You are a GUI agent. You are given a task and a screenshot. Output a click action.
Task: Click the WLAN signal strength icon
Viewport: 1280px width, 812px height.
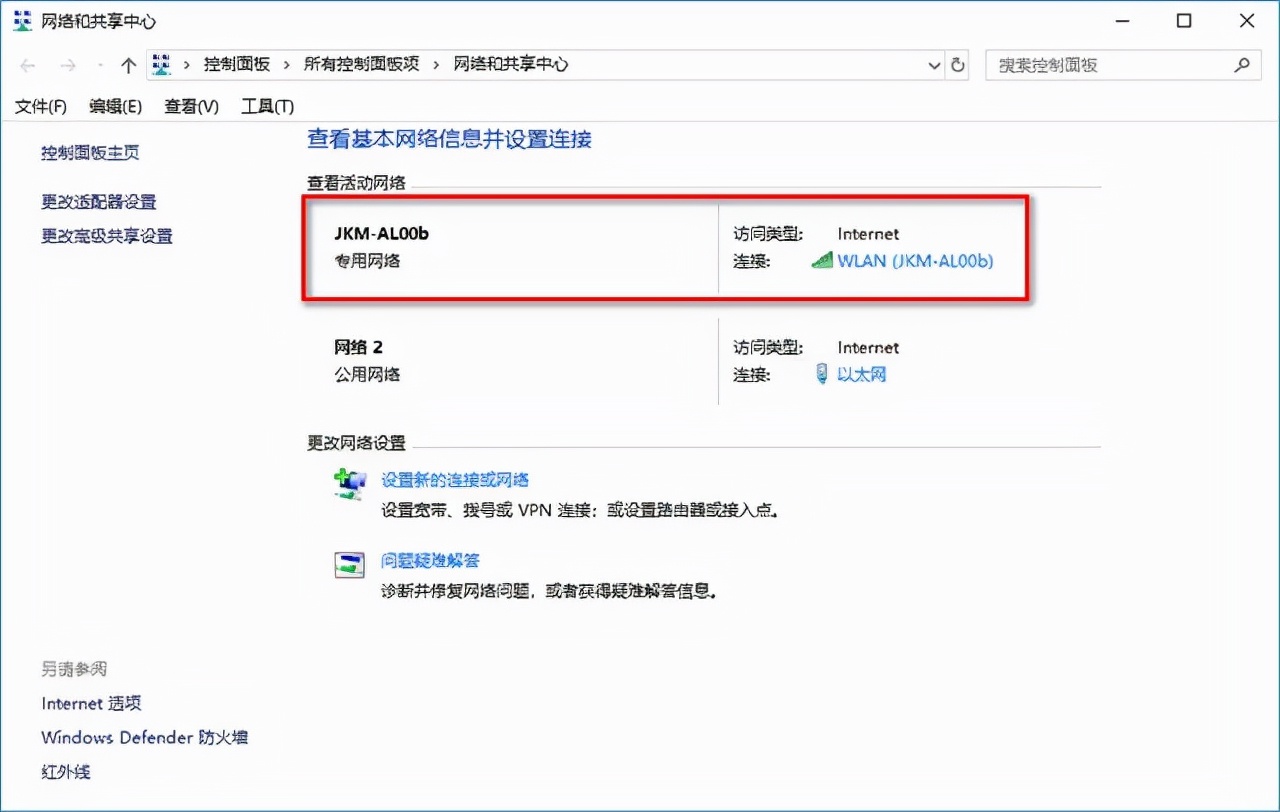click(821, 260)
